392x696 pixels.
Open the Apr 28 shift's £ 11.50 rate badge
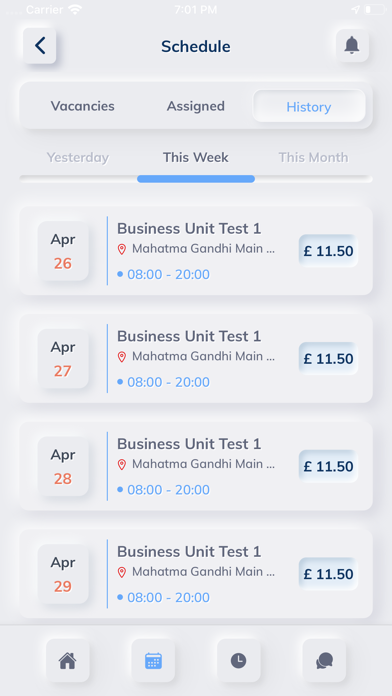click(x=329, y=466)
